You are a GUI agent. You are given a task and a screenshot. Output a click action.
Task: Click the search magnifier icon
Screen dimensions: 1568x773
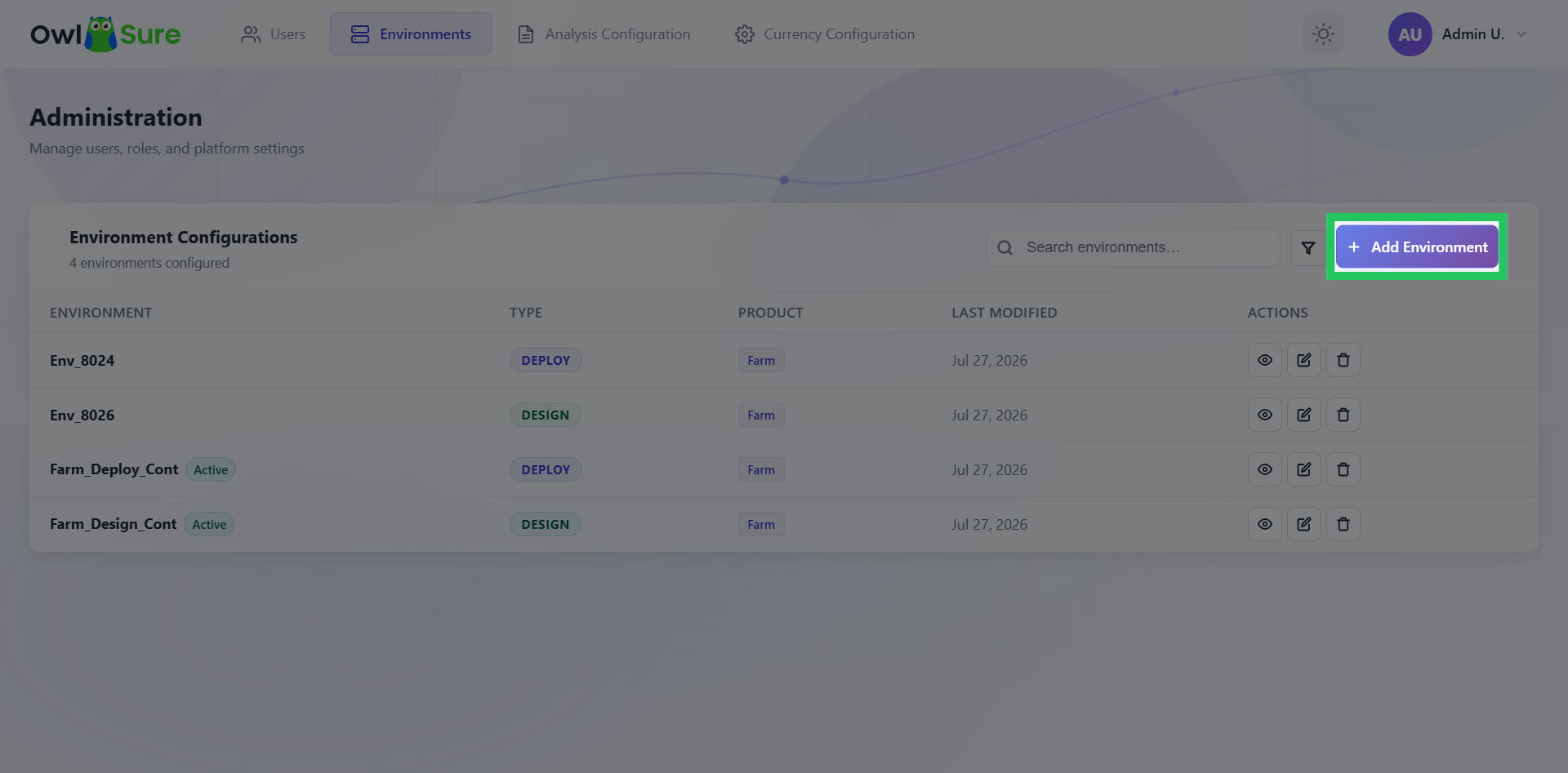[x=1004, y=247]
